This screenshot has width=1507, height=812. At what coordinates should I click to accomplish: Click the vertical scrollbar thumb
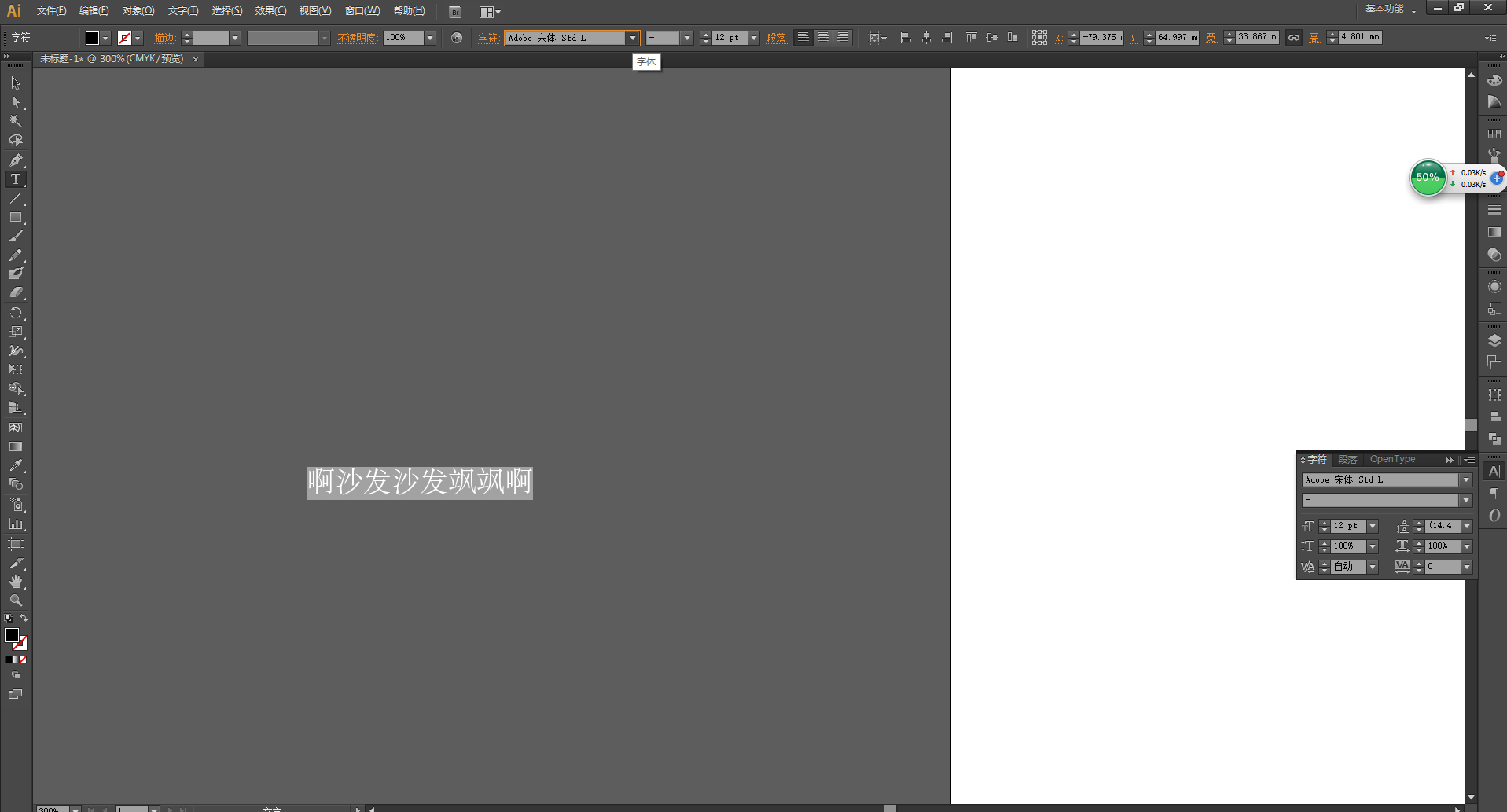[x=1471, y=424]
